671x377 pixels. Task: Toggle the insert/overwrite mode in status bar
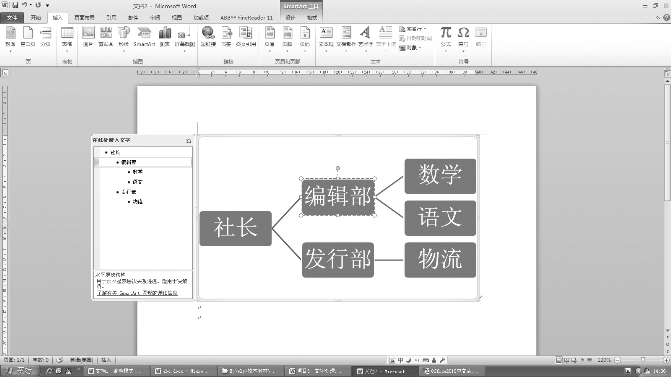click(106, 360)
